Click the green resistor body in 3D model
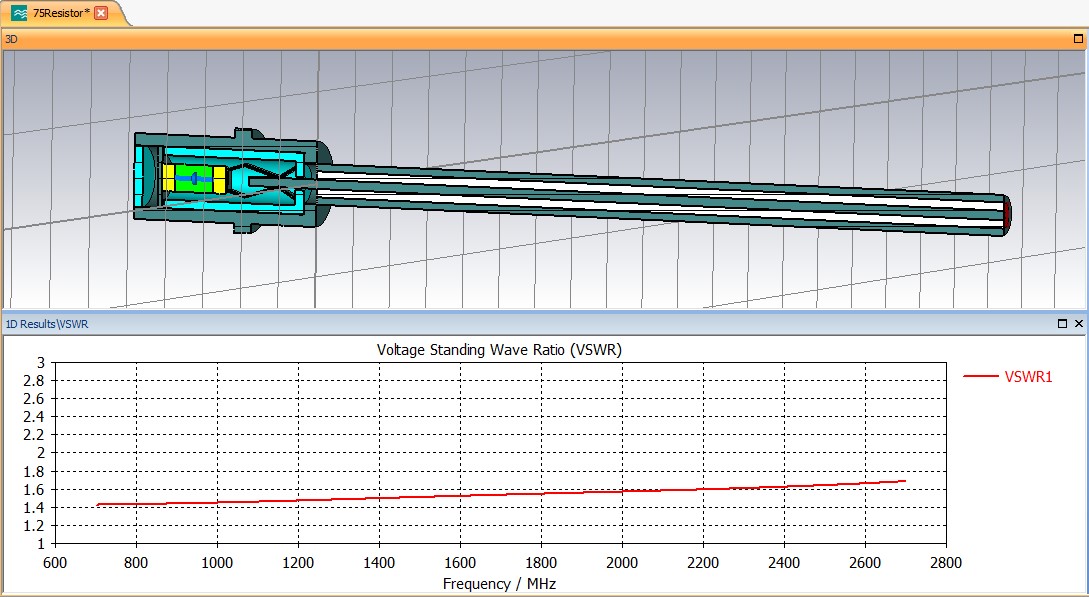The height and width of the screenshot is (597, 1089). [194, 178]
